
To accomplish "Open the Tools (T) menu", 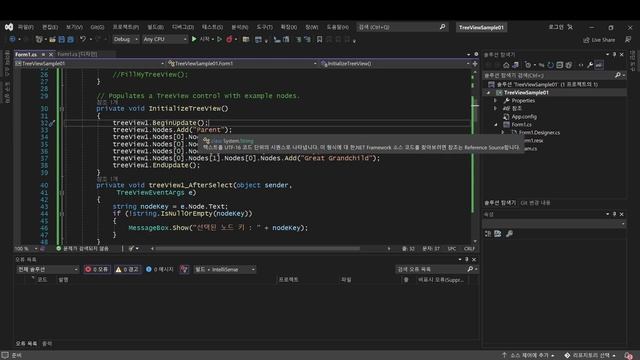I will 264,27.
